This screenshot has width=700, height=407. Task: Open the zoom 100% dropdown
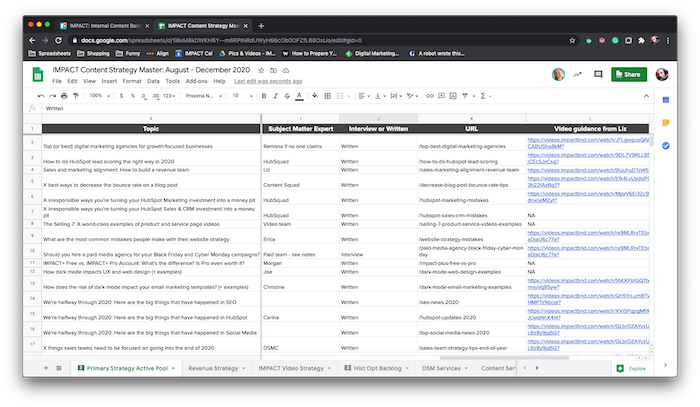[100, 96]
